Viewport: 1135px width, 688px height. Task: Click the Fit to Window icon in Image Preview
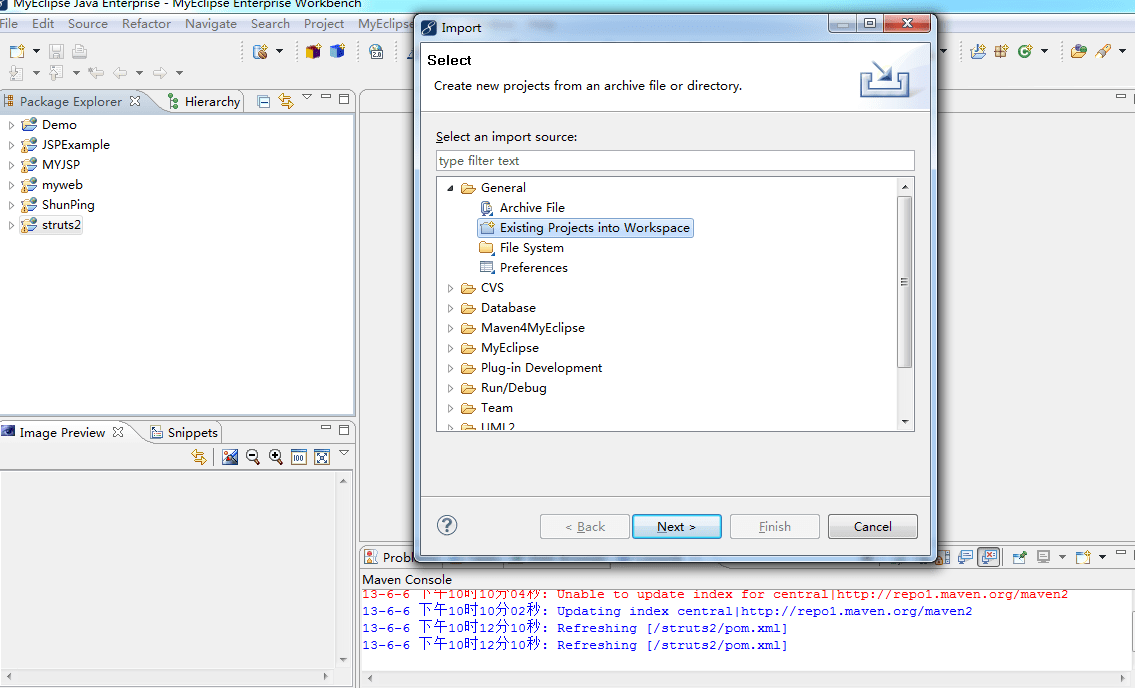pos(321,457)
